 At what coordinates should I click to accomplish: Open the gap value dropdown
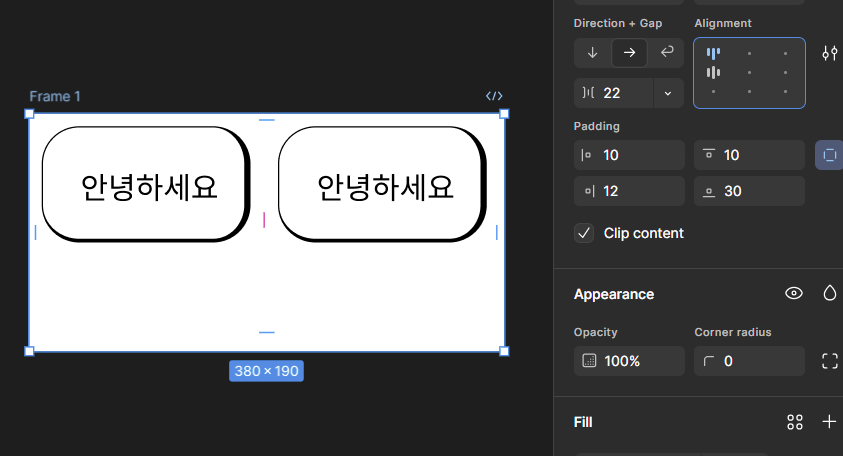pyautogui.click(x=668, y=93)
